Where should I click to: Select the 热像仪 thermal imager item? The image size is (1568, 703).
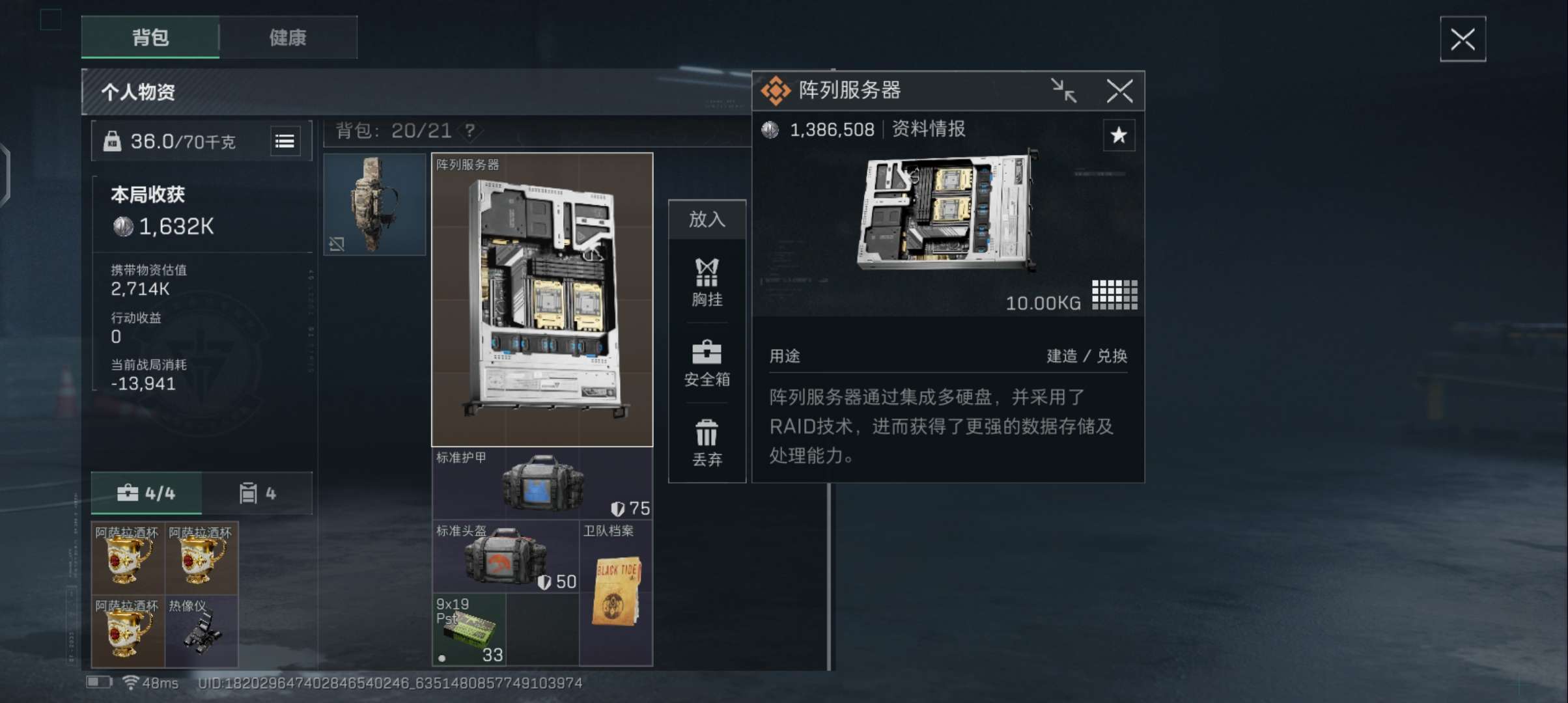pos(202,631)
